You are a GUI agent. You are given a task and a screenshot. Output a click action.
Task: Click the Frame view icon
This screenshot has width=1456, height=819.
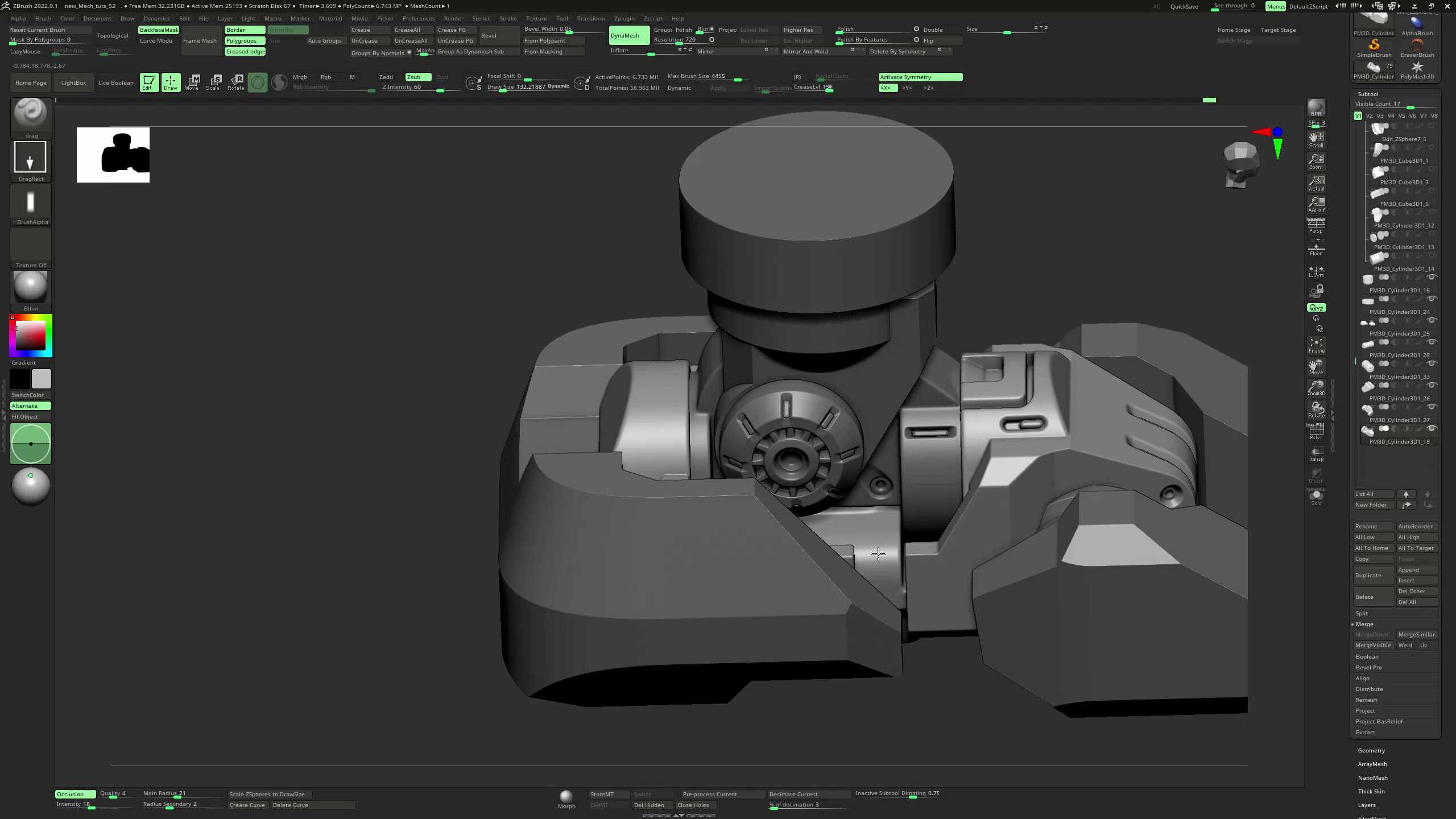[1316, 345]
